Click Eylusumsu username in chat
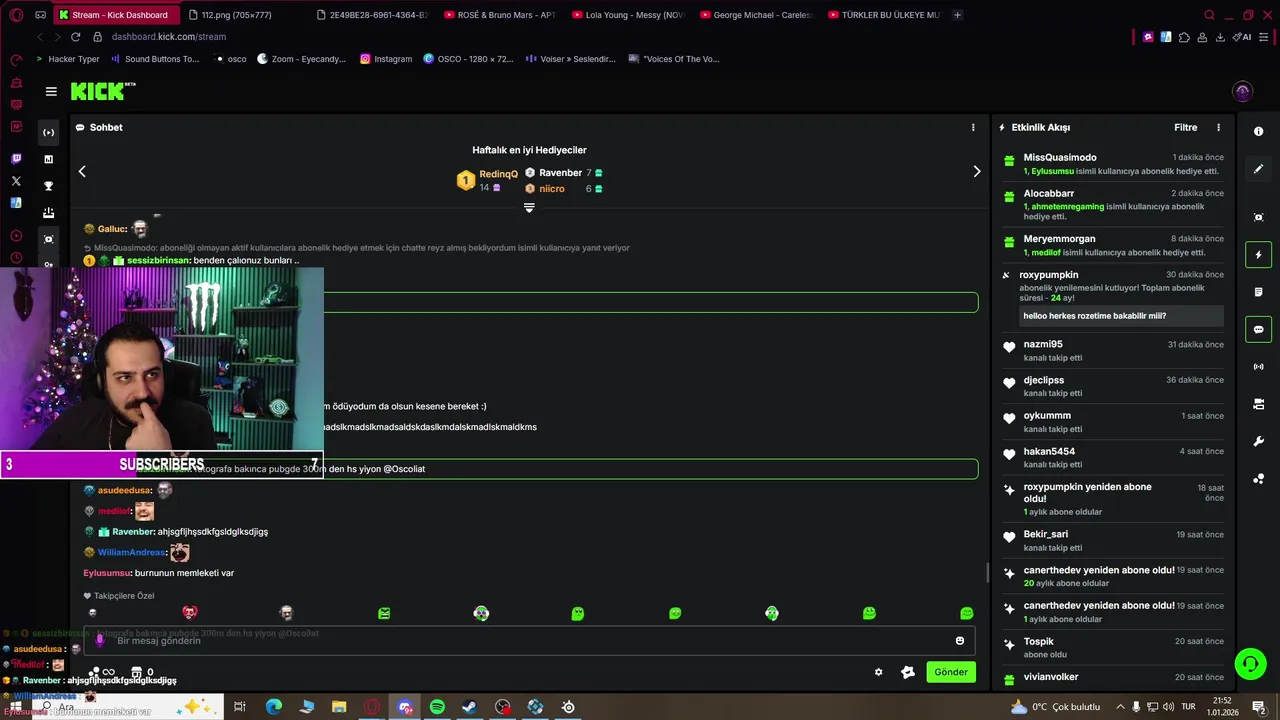 (x=107, y=573)
